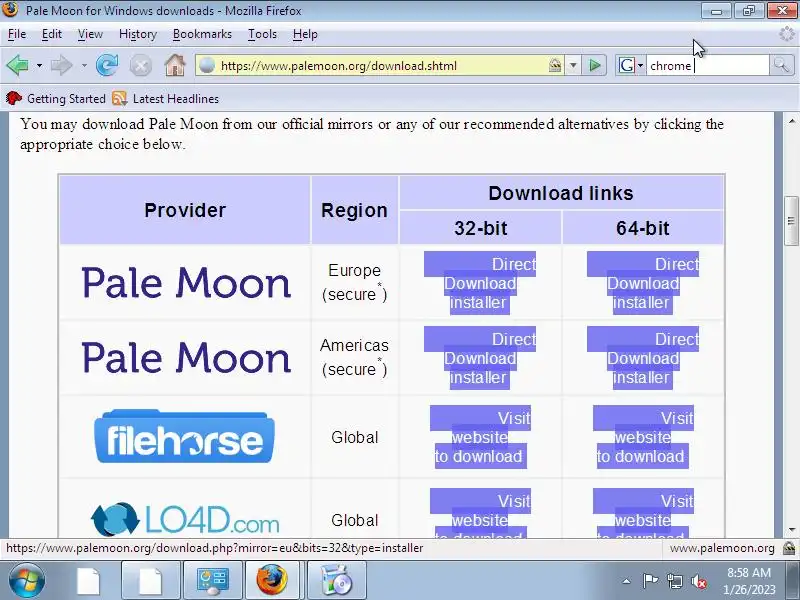Open the File menu

(17, 34)
